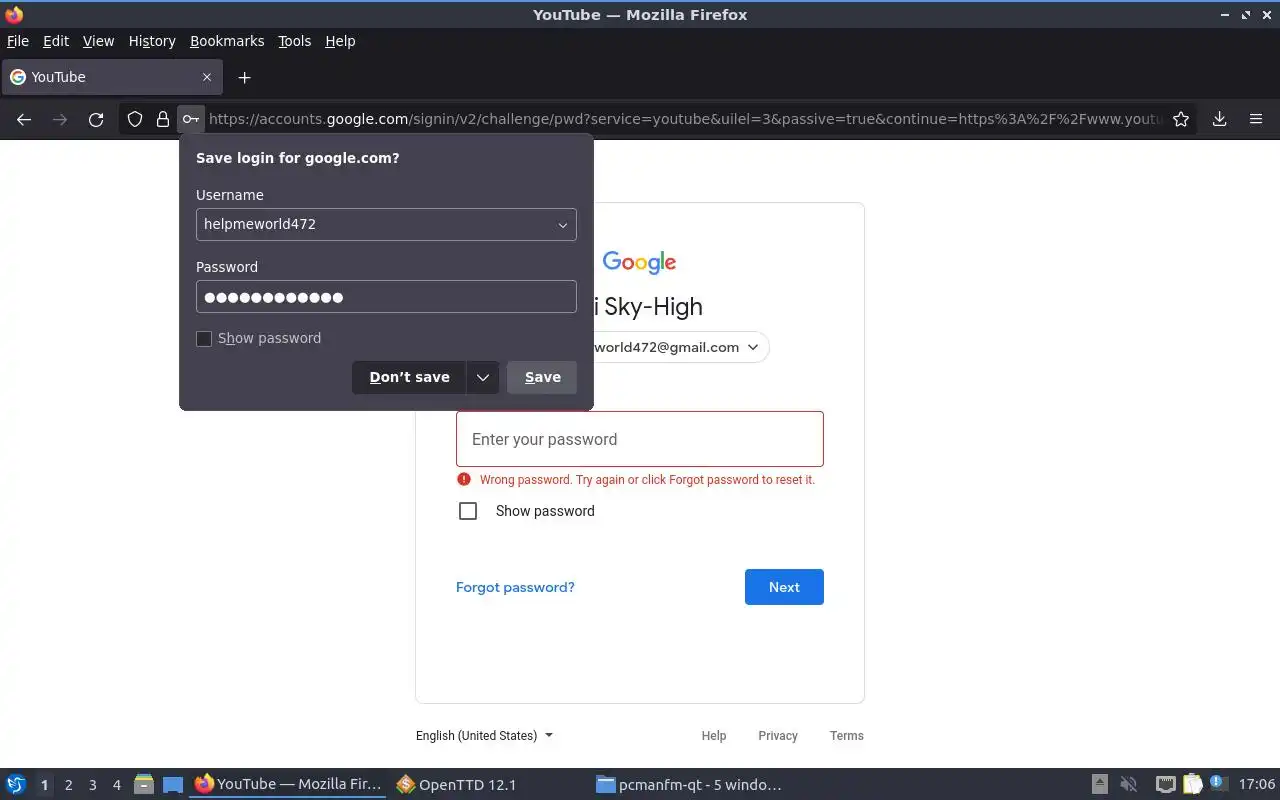The width and height of the screenshot is (1280, 800).
Task: Open the Firefox downloads panel
Action: (x=1219, y=119)
